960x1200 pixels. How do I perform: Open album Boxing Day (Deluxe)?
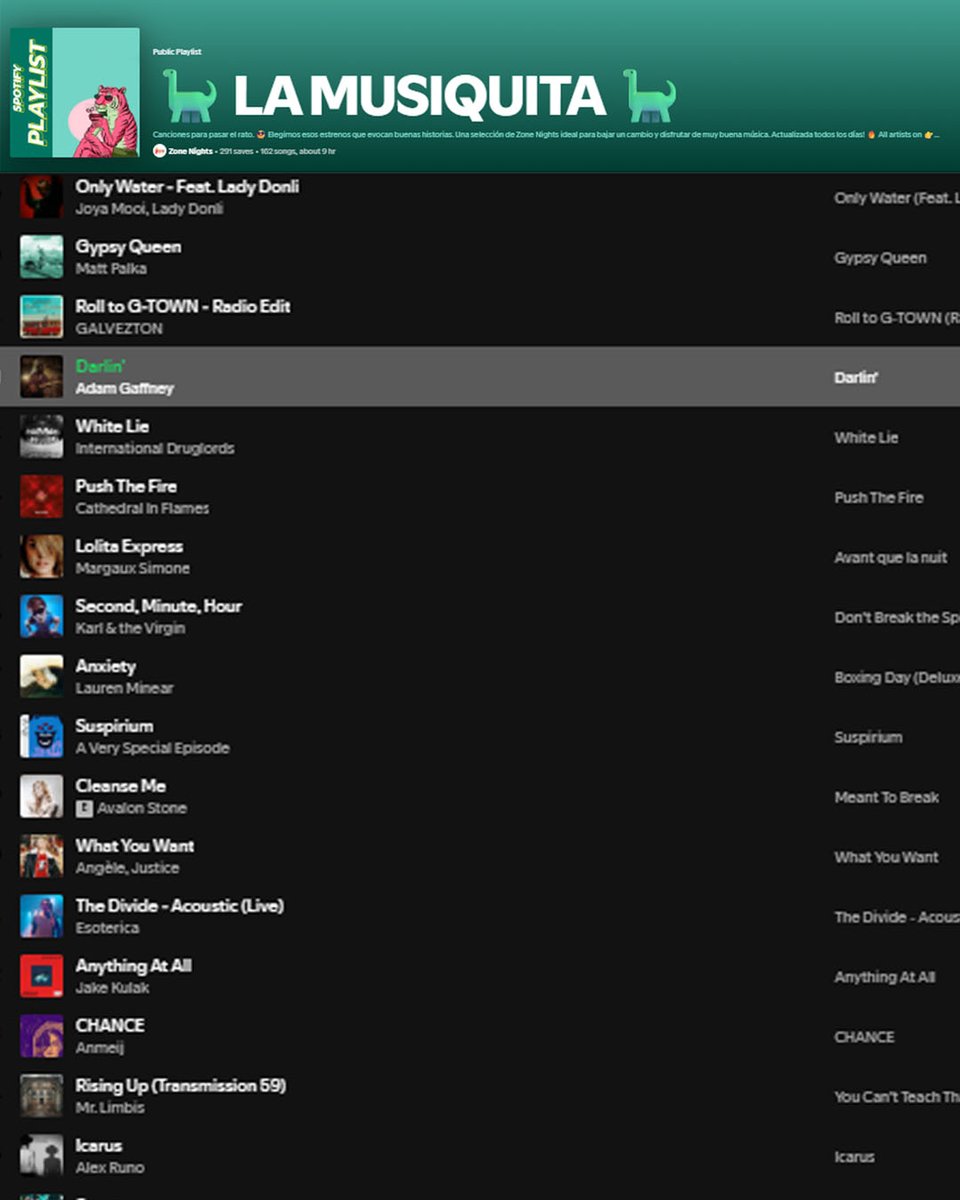click(897, 678)
